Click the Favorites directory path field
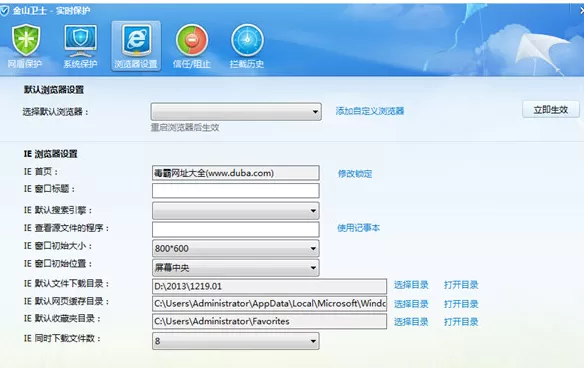Screen dimensions: 584x368 point(269,321)
